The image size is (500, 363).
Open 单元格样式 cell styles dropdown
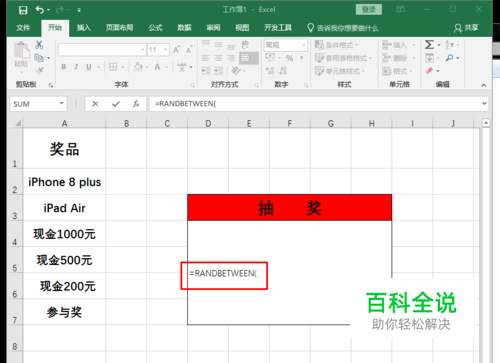pyautogui.click(x=340, y=71)
